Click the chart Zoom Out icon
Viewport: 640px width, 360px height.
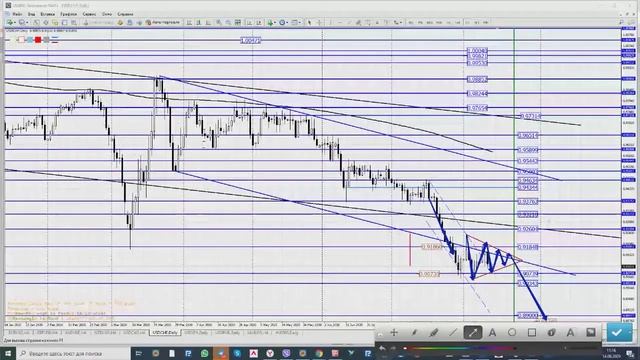228,22
